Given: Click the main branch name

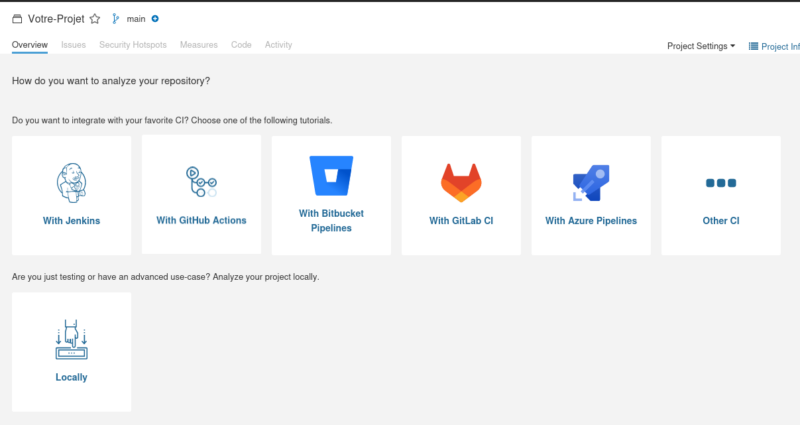Looking at the screenshot, I should pos(136,19).
